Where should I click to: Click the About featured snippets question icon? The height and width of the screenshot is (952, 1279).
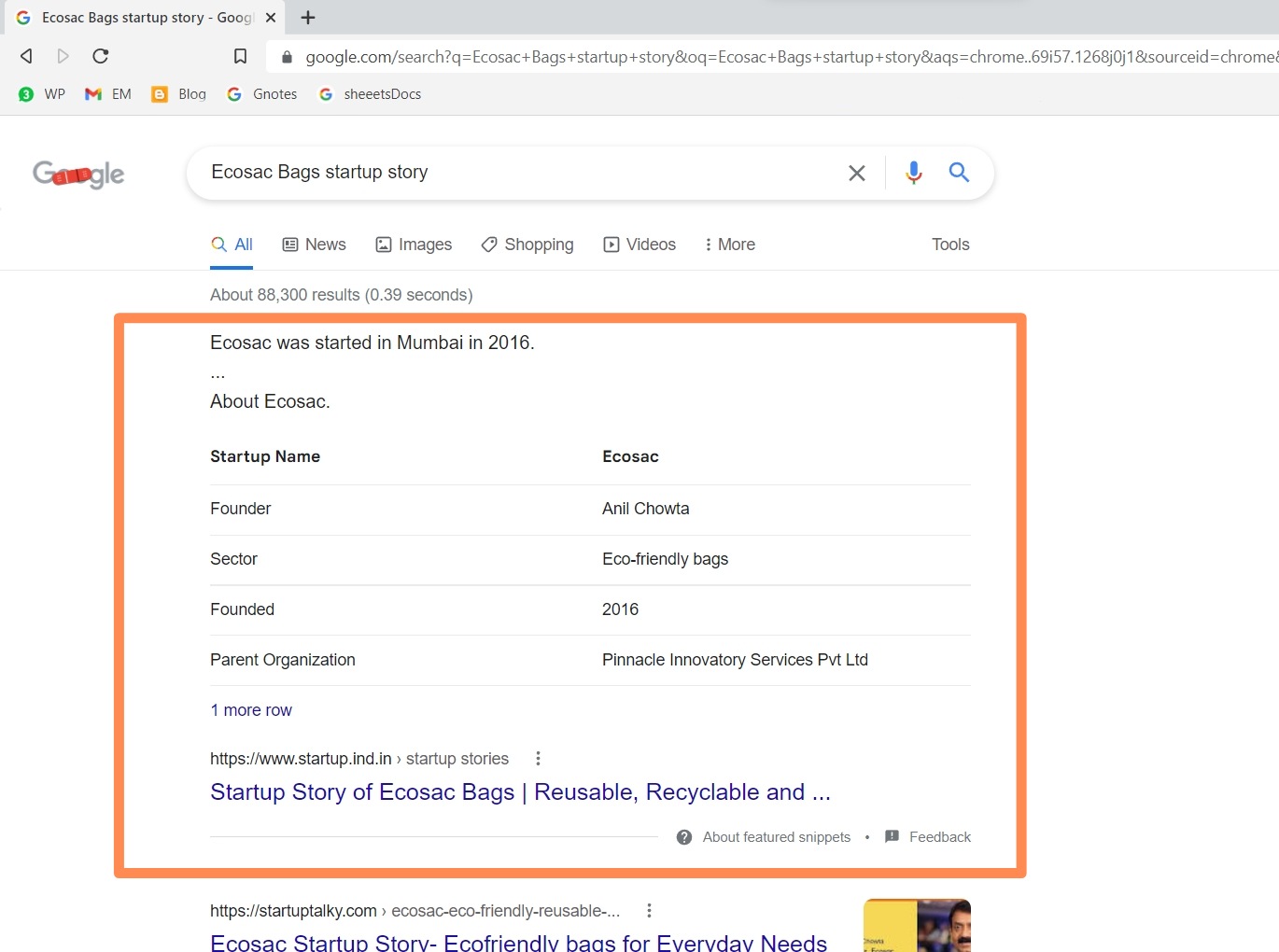coord(684,837)
